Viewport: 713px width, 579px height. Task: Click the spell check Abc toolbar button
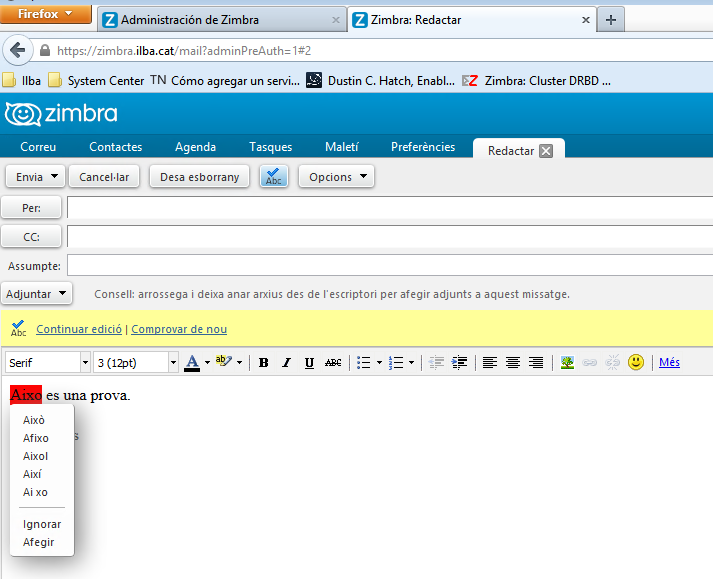point(274,176)
